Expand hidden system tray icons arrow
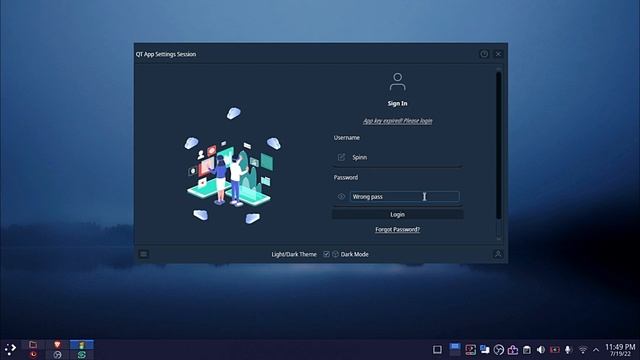640x360 pixels. pos(596,350)
